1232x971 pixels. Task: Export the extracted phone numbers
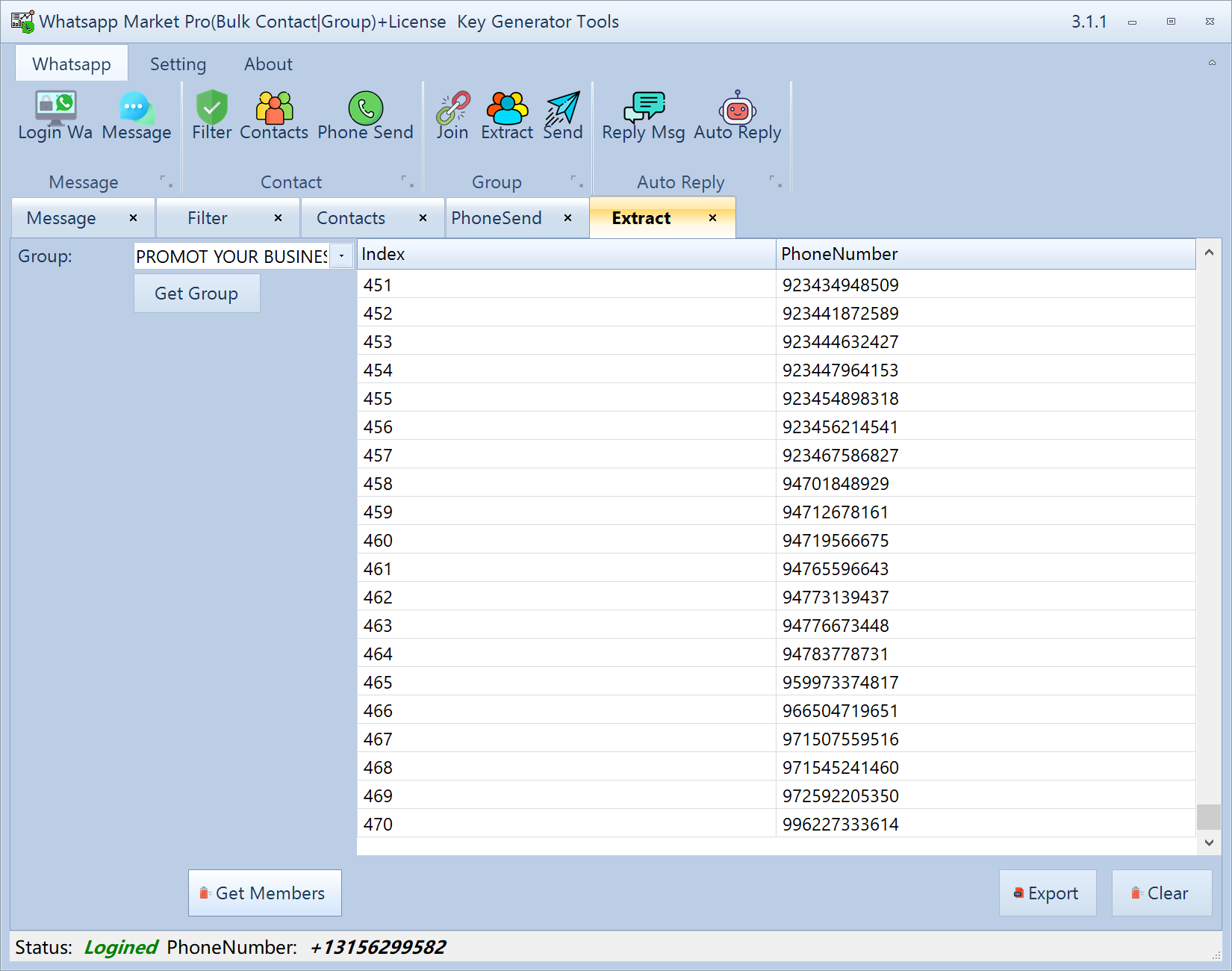click(1047, 893)
